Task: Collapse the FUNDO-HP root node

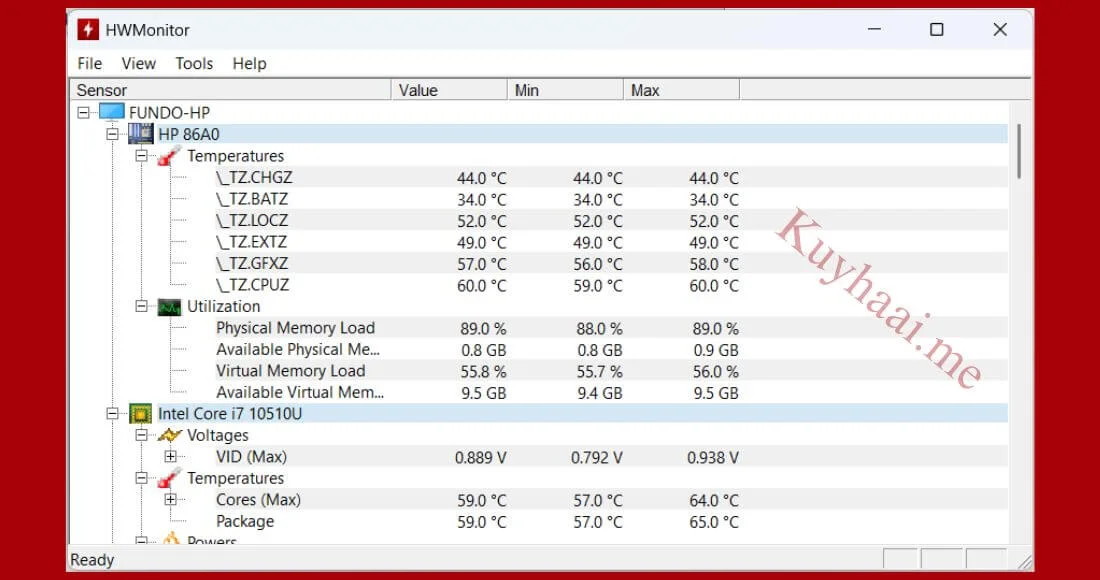Action: 83,112
